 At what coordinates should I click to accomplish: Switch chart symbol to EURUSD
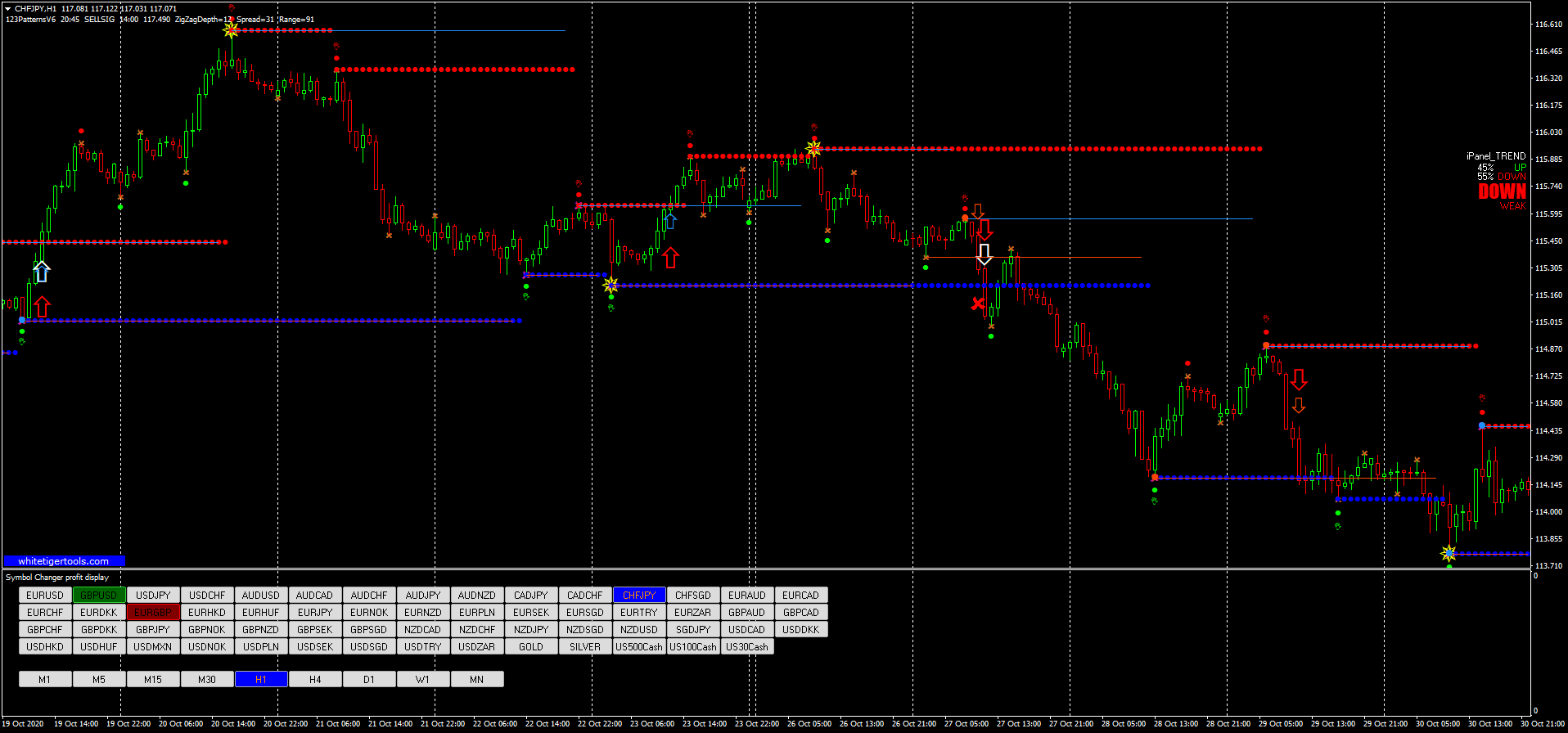[x=45, y=595]
